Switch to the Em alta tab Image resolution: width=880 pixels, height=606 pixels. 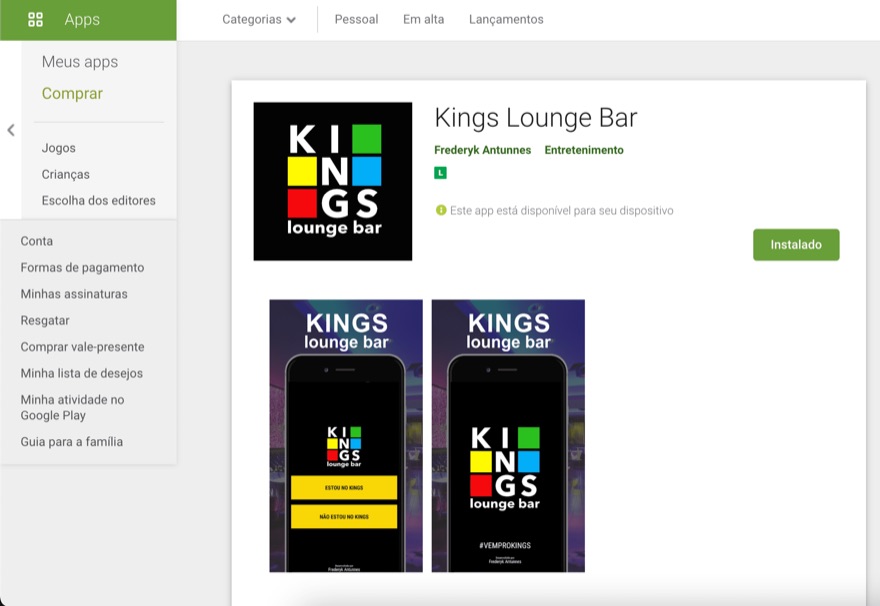pyautogui.click(x=423, y=20)
